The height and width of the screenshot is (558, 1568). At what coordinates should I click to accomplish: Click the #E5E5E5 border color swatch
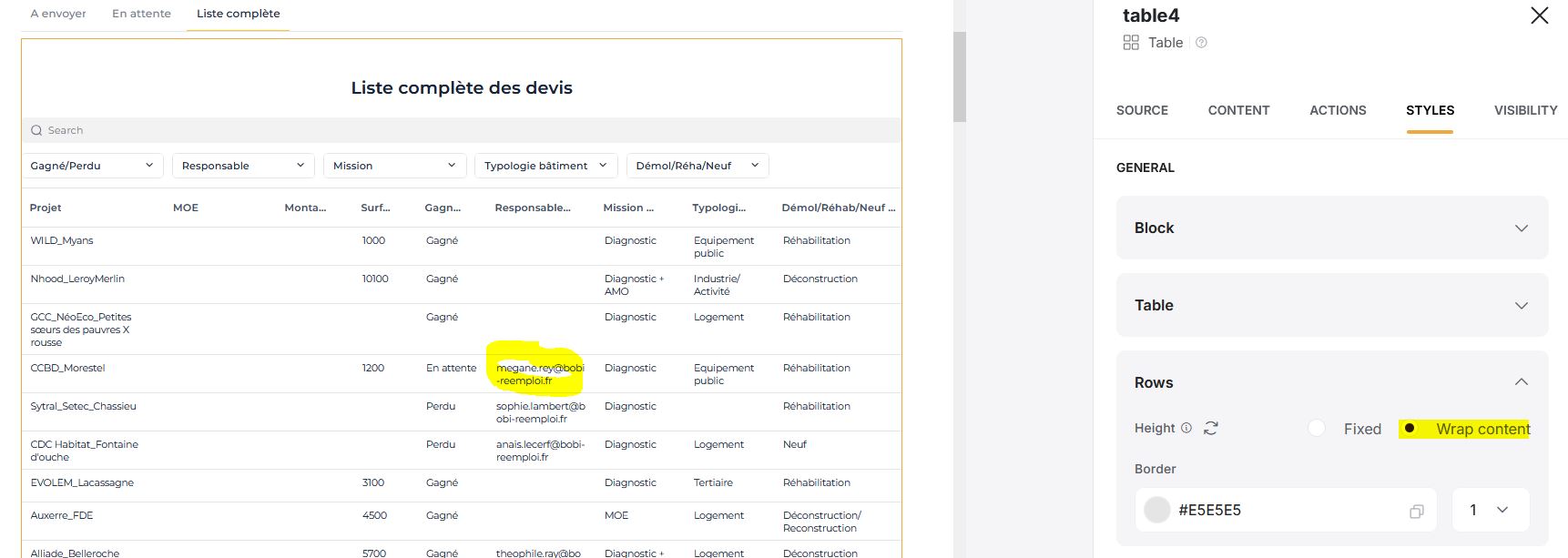click(x=1156, y=510)
